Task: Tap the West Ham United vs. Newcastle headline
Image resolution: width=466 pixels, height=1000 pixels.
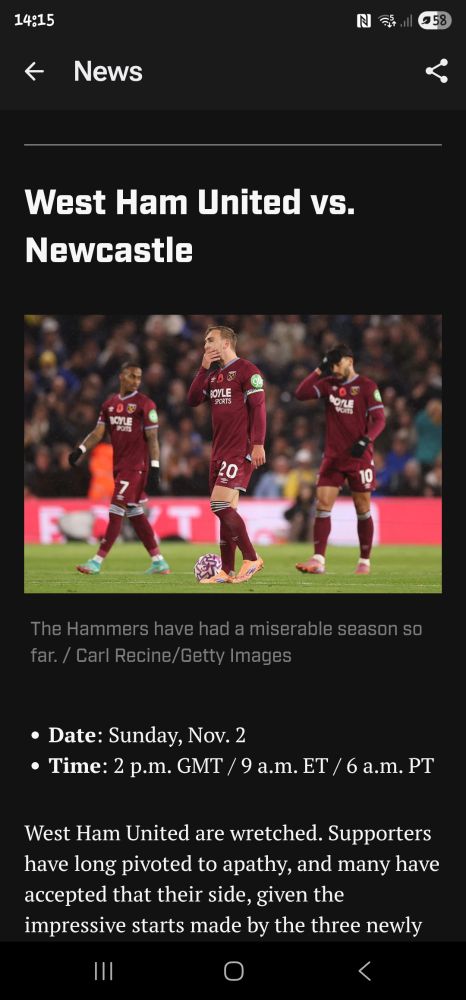Action: [x=189, y=226]
